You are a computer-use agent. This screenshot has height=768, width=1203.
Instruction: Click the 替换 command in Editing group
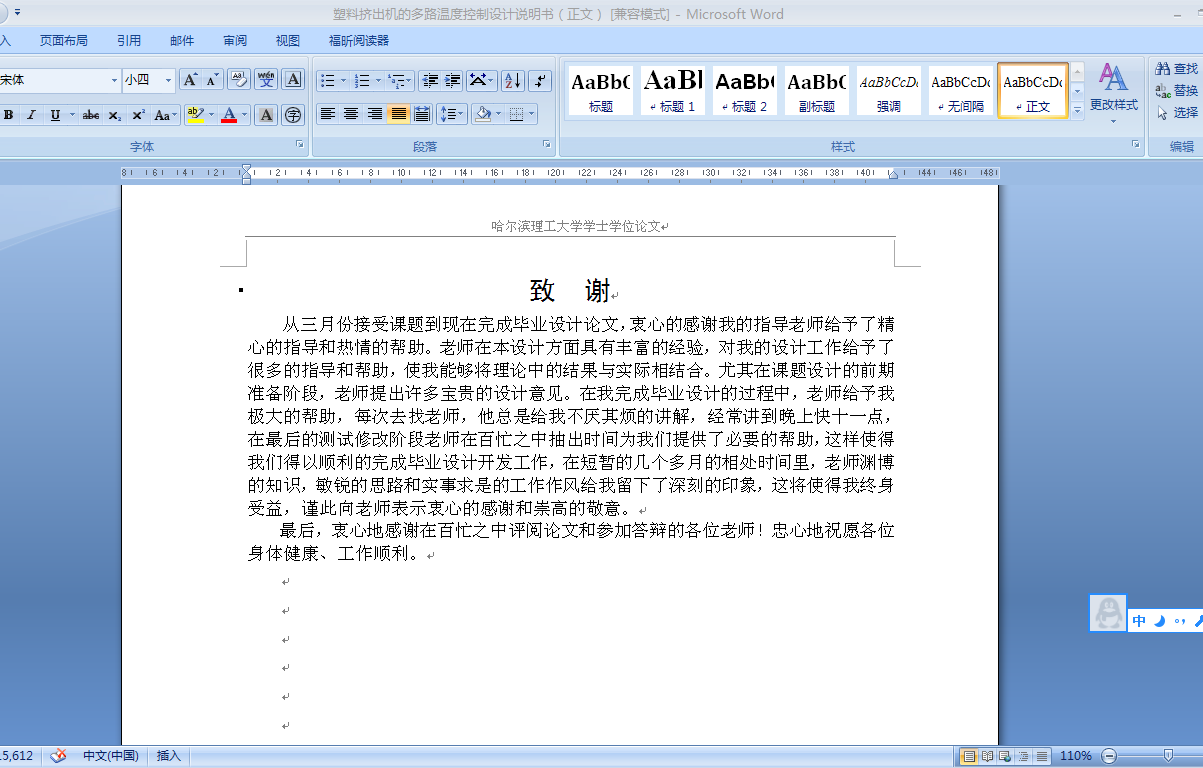coord(1177,90)
